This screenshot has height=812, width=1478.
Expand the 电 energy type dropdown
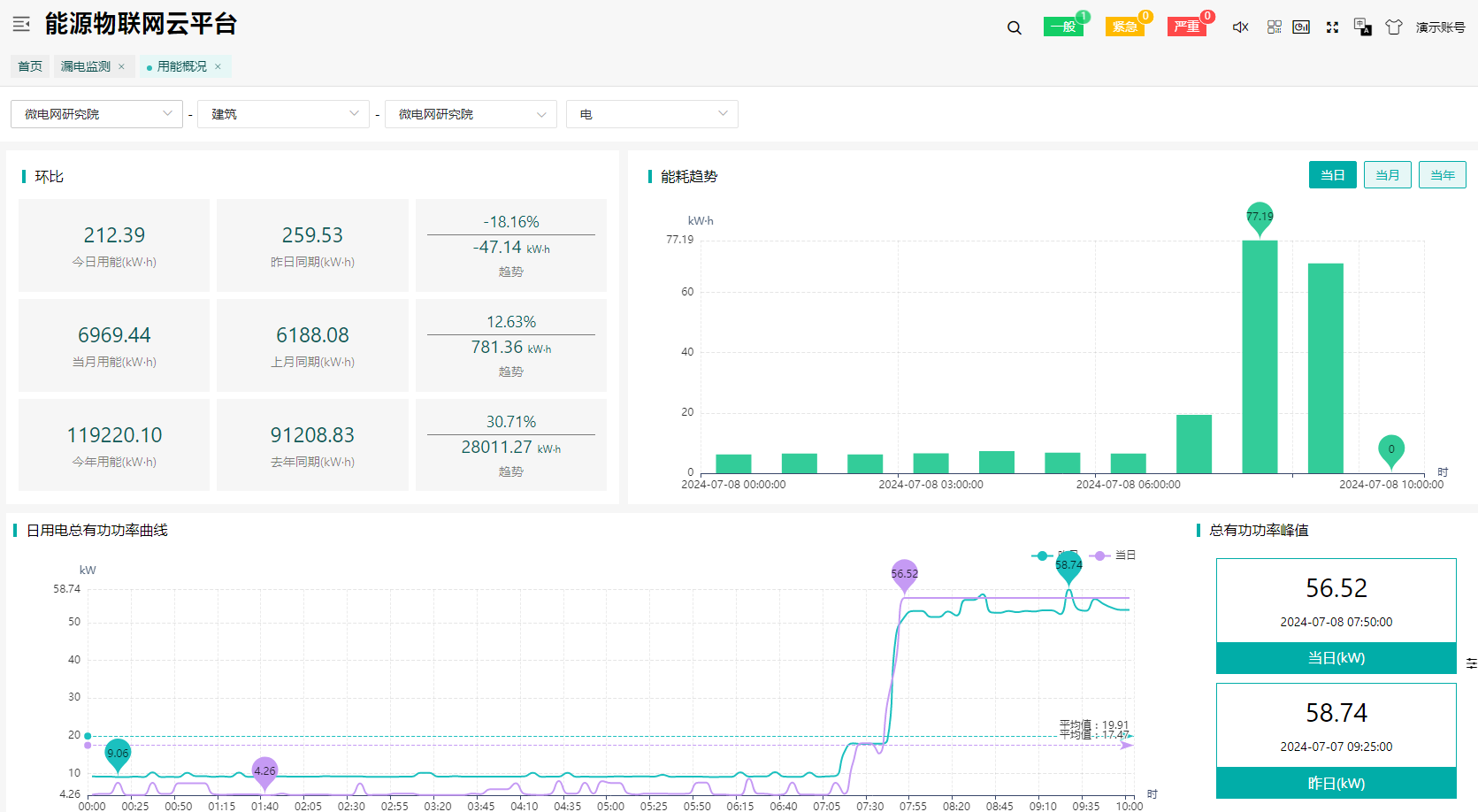(x=652, y=114)
